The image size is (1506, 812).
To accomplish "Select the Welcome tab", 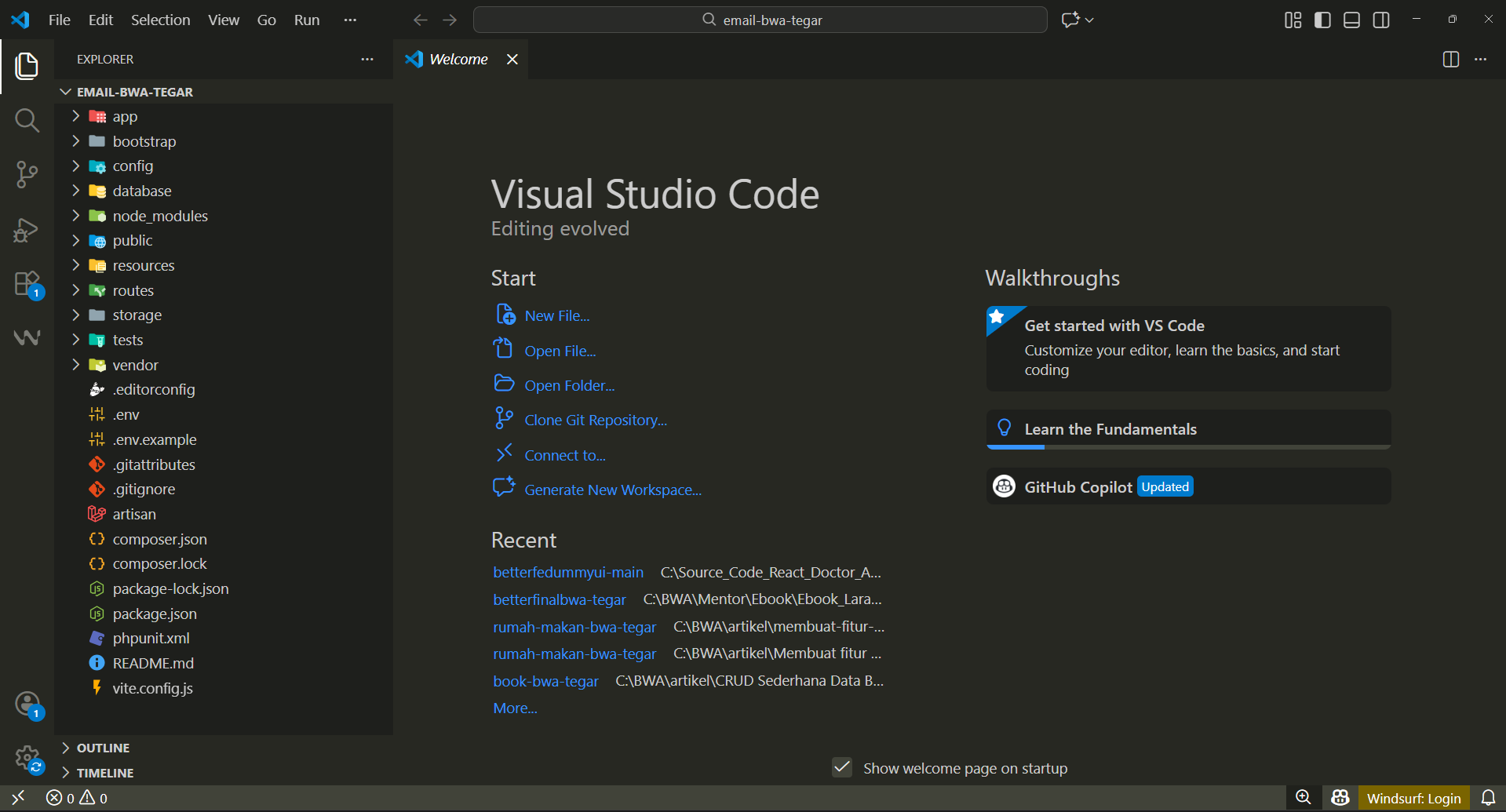I will point(458,60).
